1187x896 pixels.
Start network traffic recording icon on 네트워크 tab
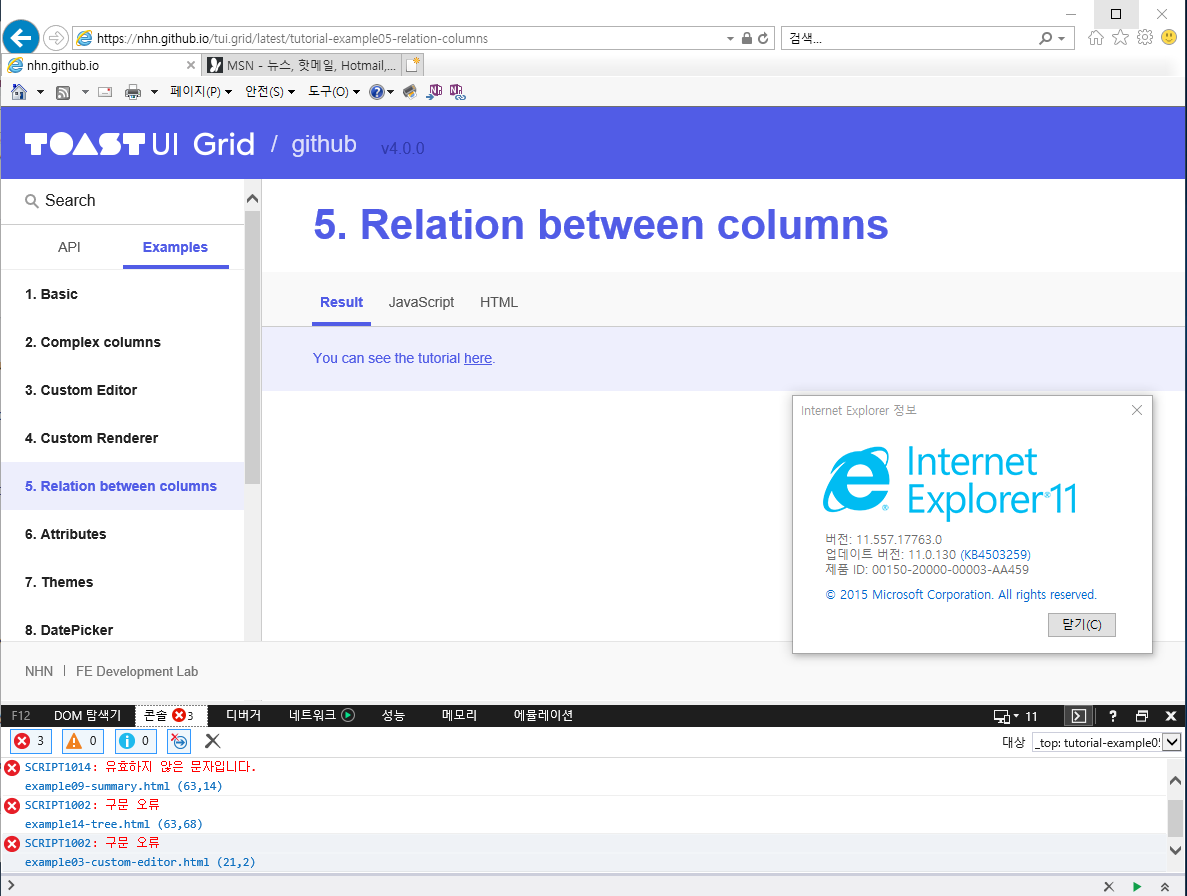(x=347, y=715)
